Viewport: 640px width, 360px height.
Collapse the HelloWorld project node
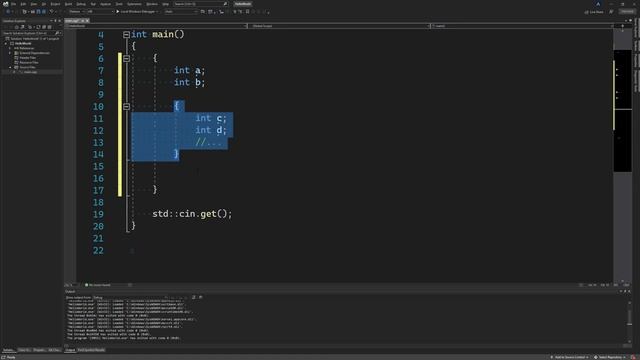pos(6,43)
